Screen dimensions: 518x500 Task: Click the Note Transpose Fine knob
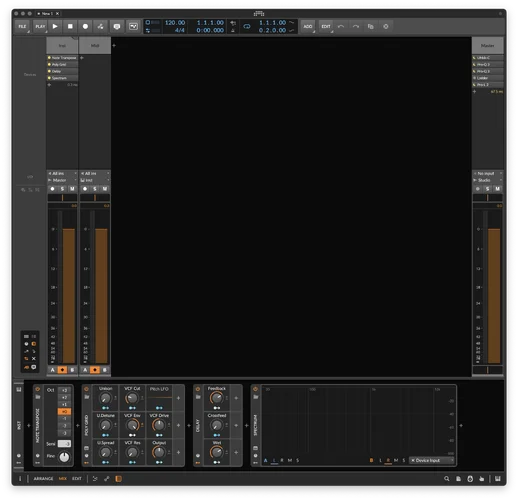click(x=64, y=457)
